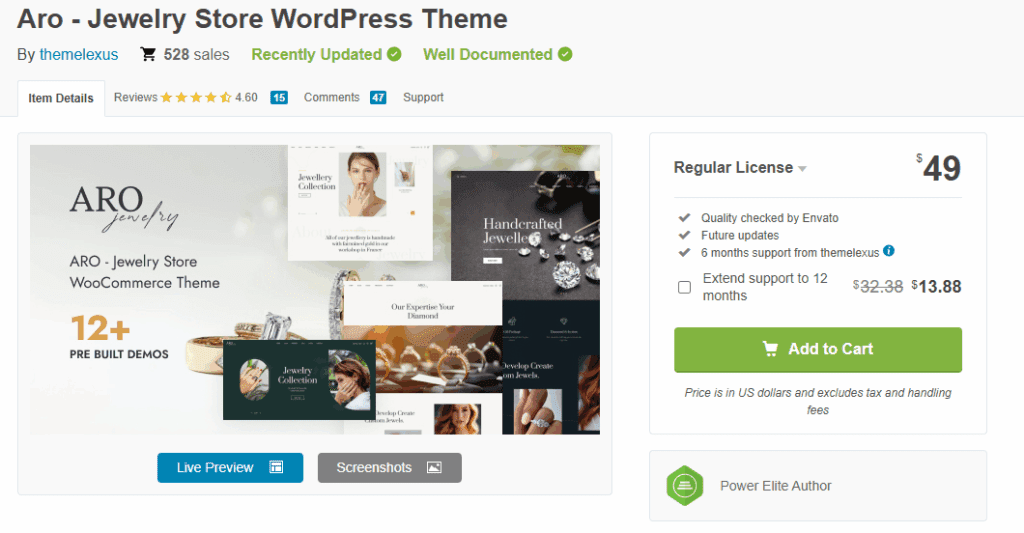Click the Quality checked by Envato text
Image resolution: width=1024 pixels, height=533 pixels.
(x=769, y=218)
